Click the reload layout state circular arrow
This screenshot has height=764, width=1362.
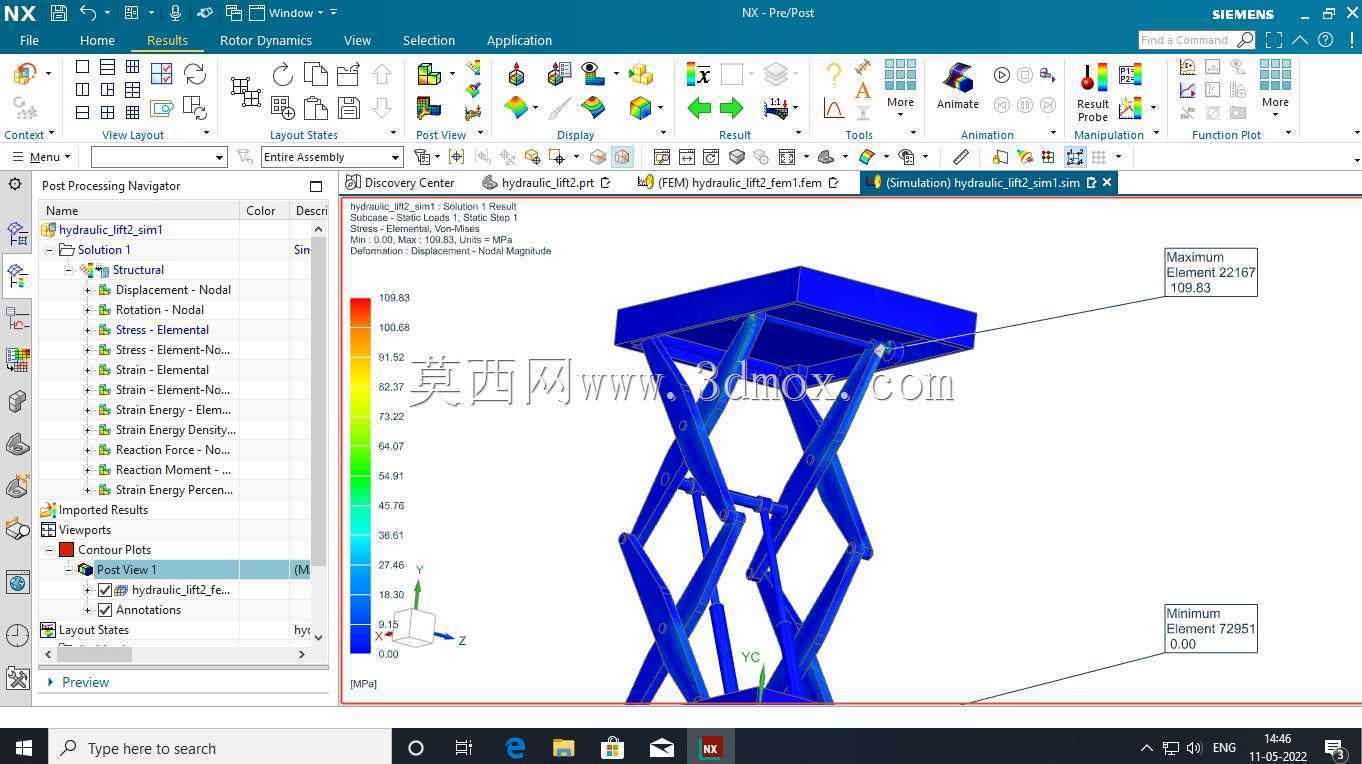[283, 74]
